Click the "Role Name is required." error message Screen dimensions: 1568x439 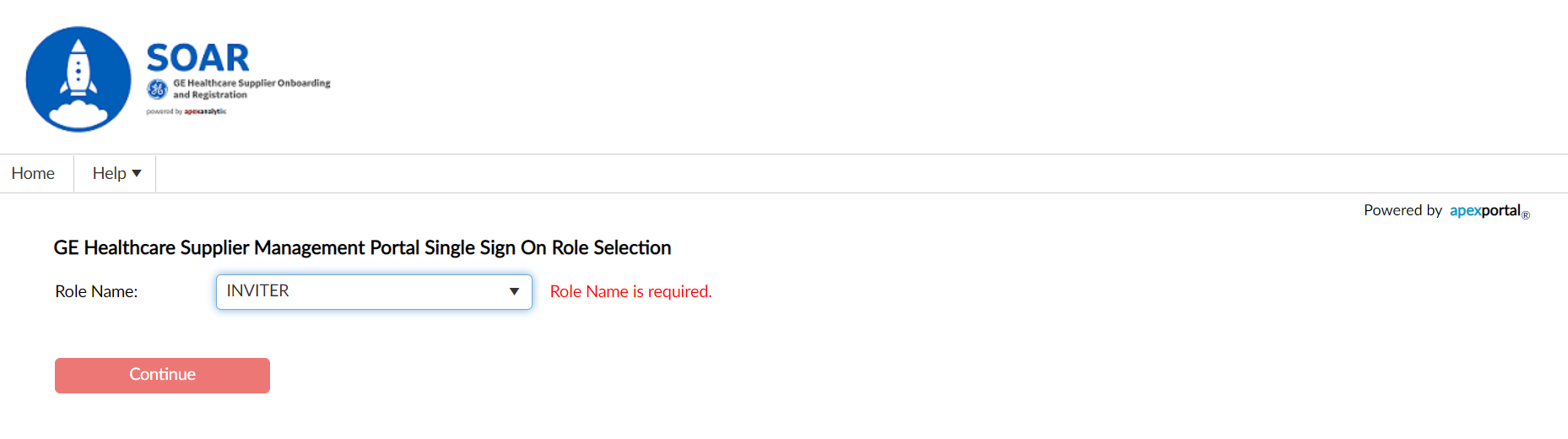[630, 291]
